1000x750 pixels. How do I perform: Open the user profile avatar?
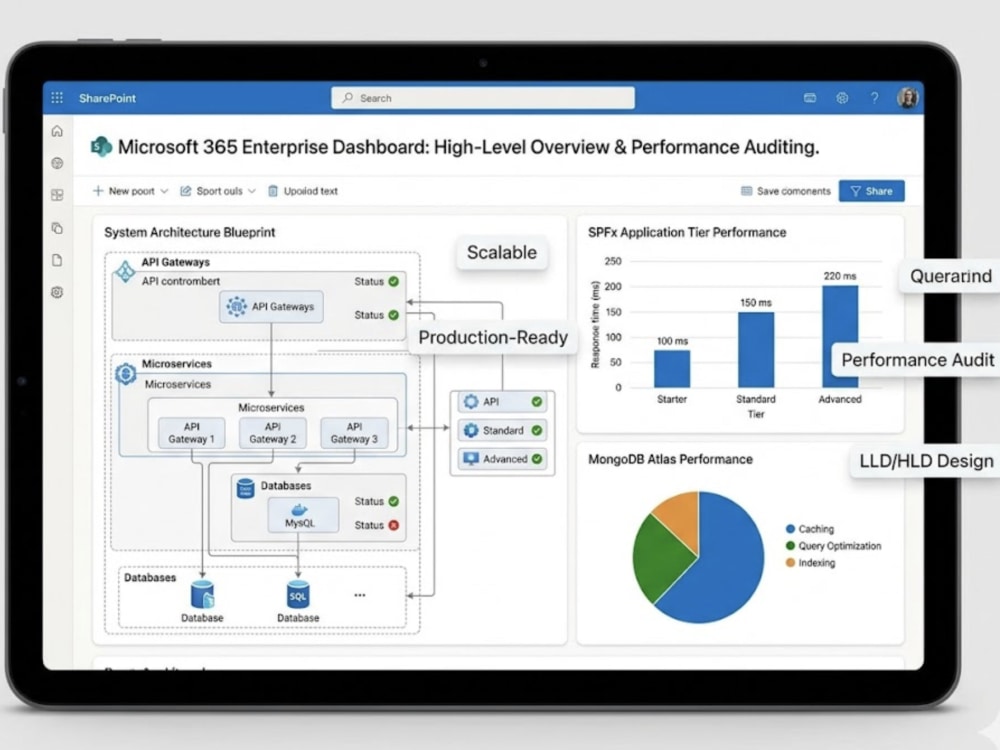908,98
